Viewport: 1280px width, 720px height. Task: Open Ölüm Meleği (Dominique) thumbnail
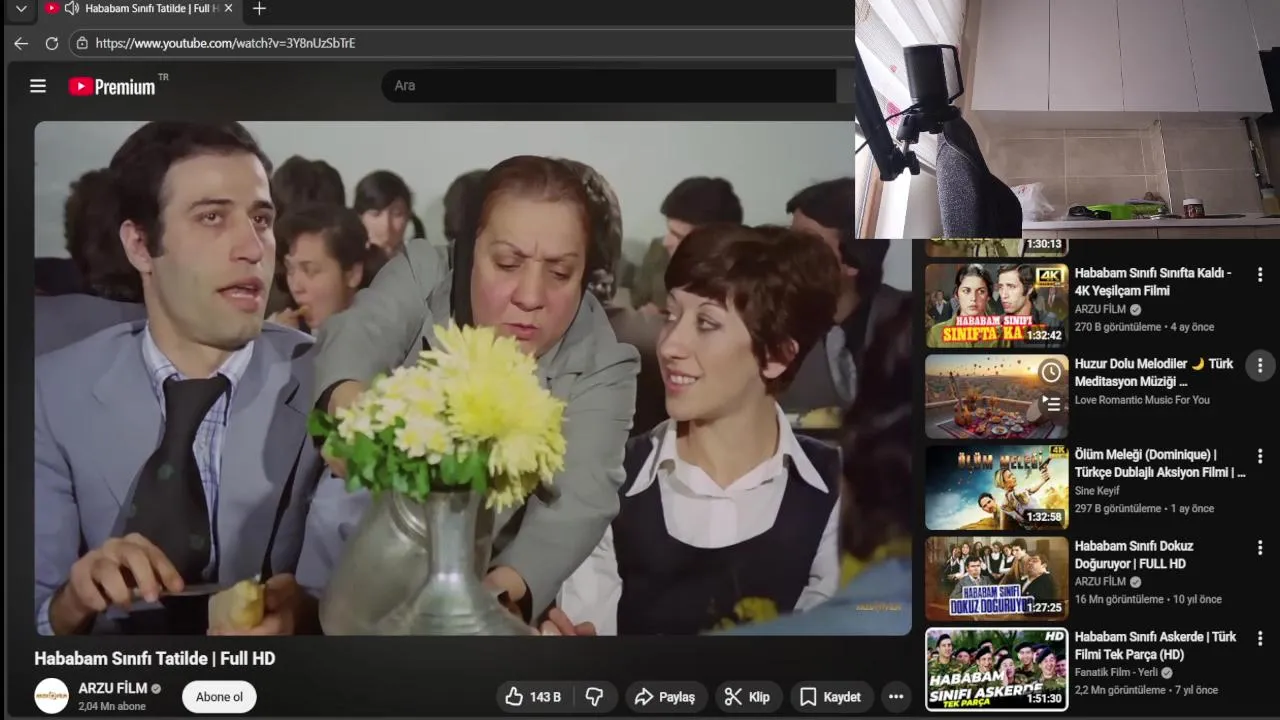(x=997, y=488)
